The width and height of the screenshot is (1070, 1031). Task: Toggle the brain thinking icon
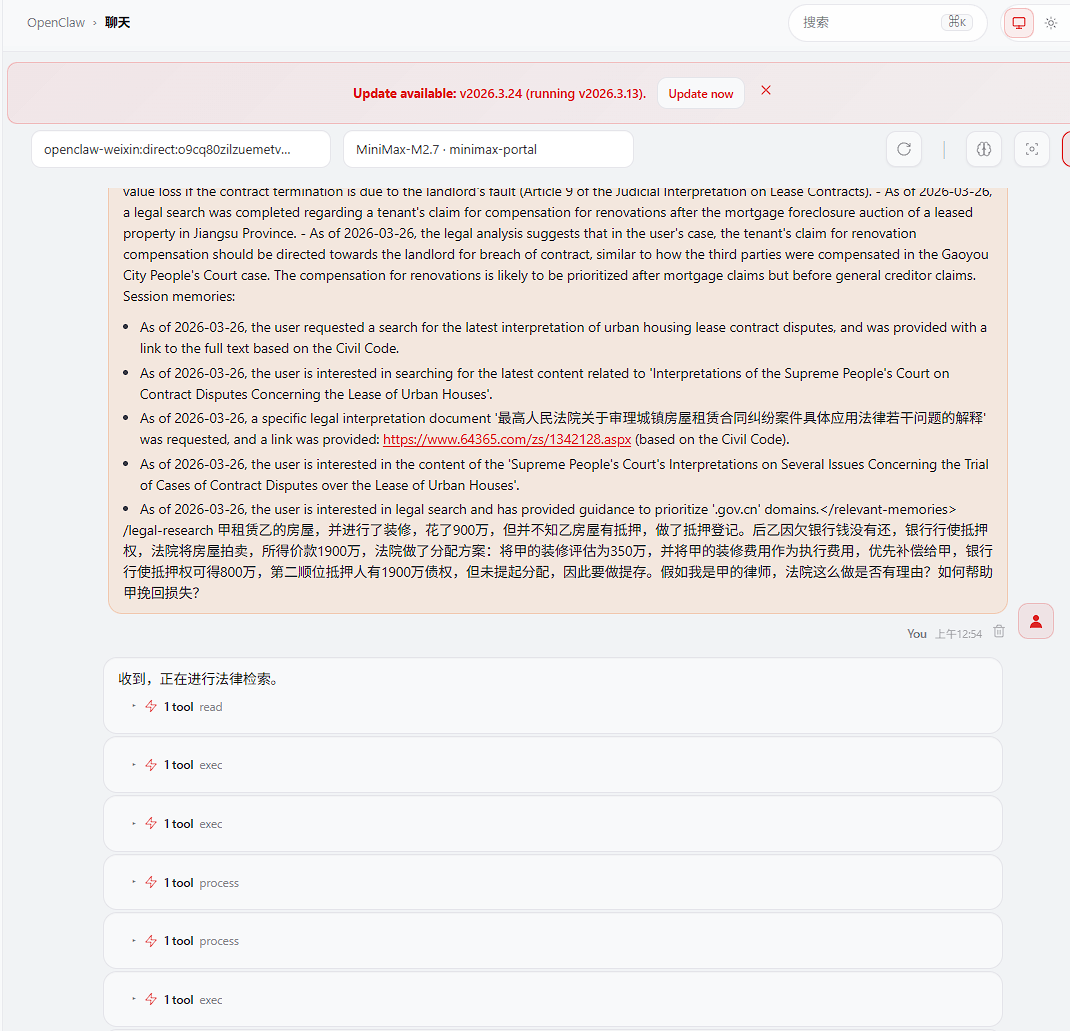(x=983, y=149)
